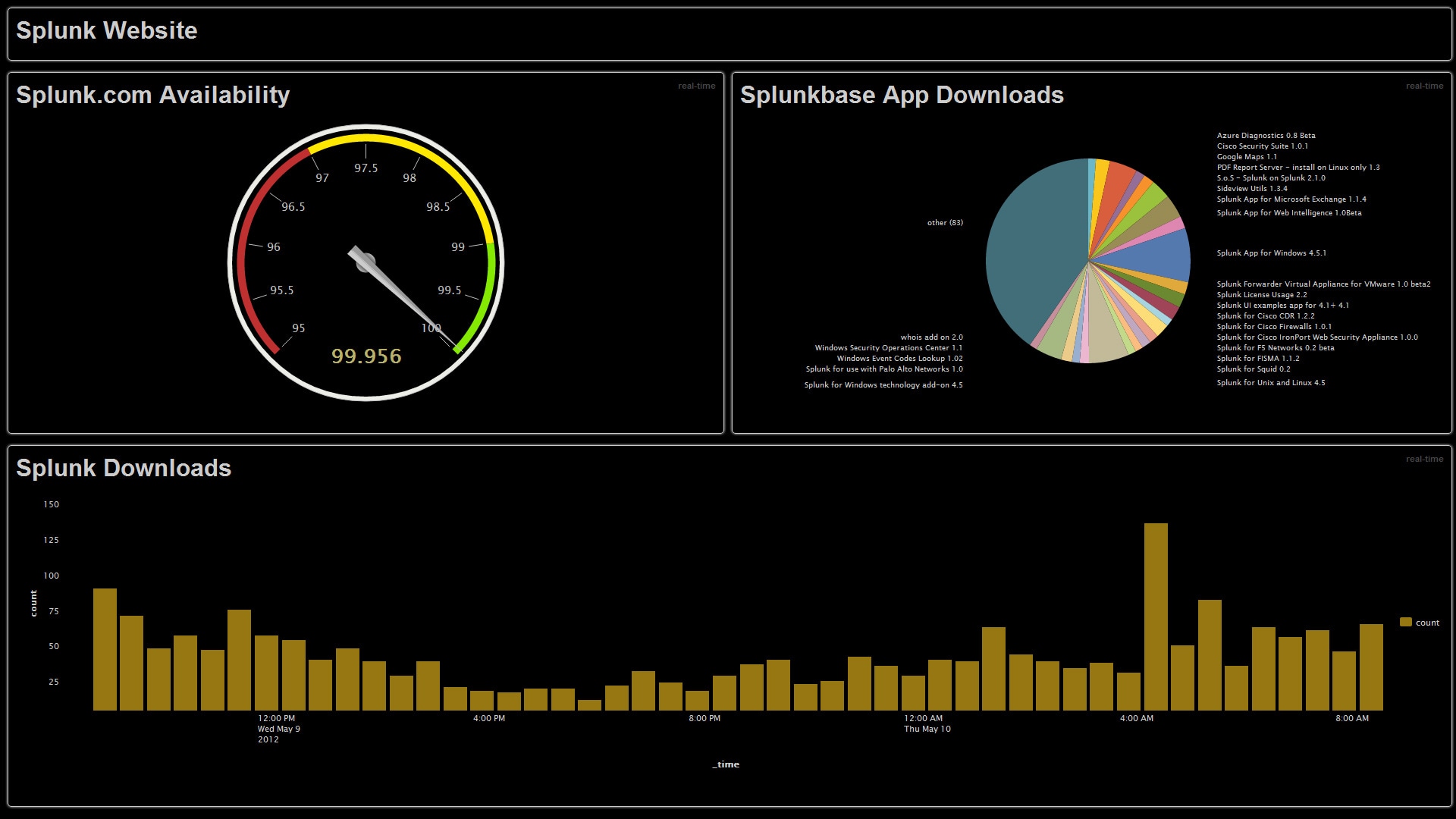Select the Splunk.com Availability panel title
The image size is (1456, 819).
click(152, 95)
